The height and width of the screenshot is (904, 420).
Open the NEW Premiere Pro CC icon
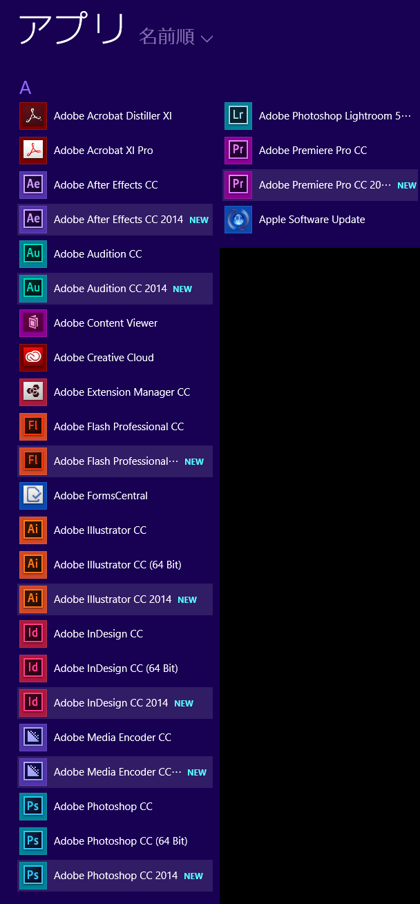(x=238, y=185)
